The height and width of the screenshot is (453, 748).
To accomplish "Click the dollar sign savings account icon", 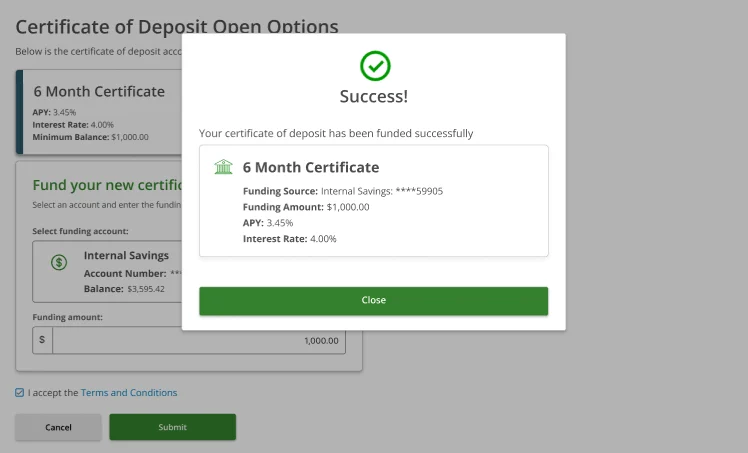I will click(59, 262).
